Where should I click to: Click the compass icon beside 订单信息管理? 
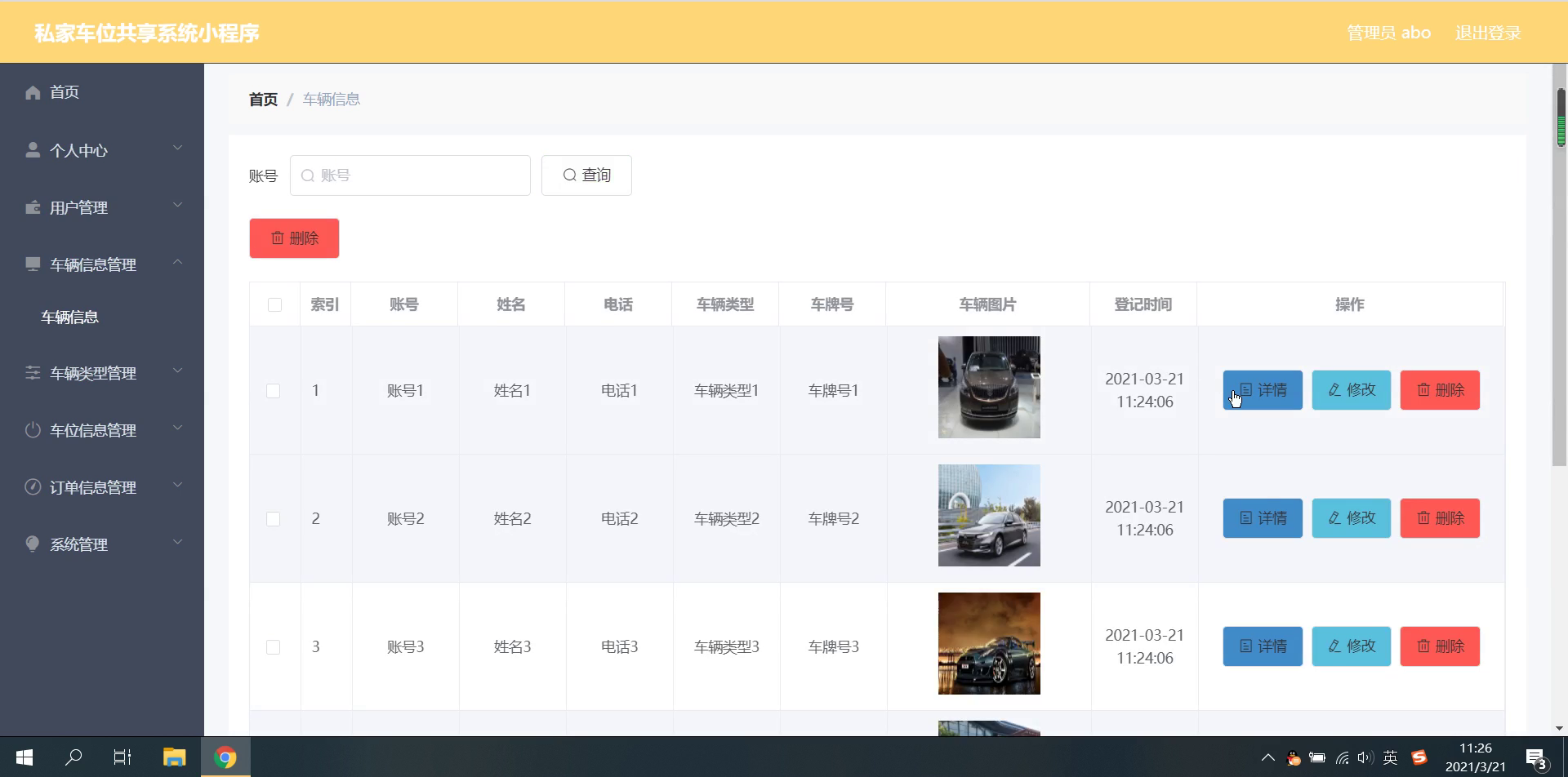[x=33, y=487]
